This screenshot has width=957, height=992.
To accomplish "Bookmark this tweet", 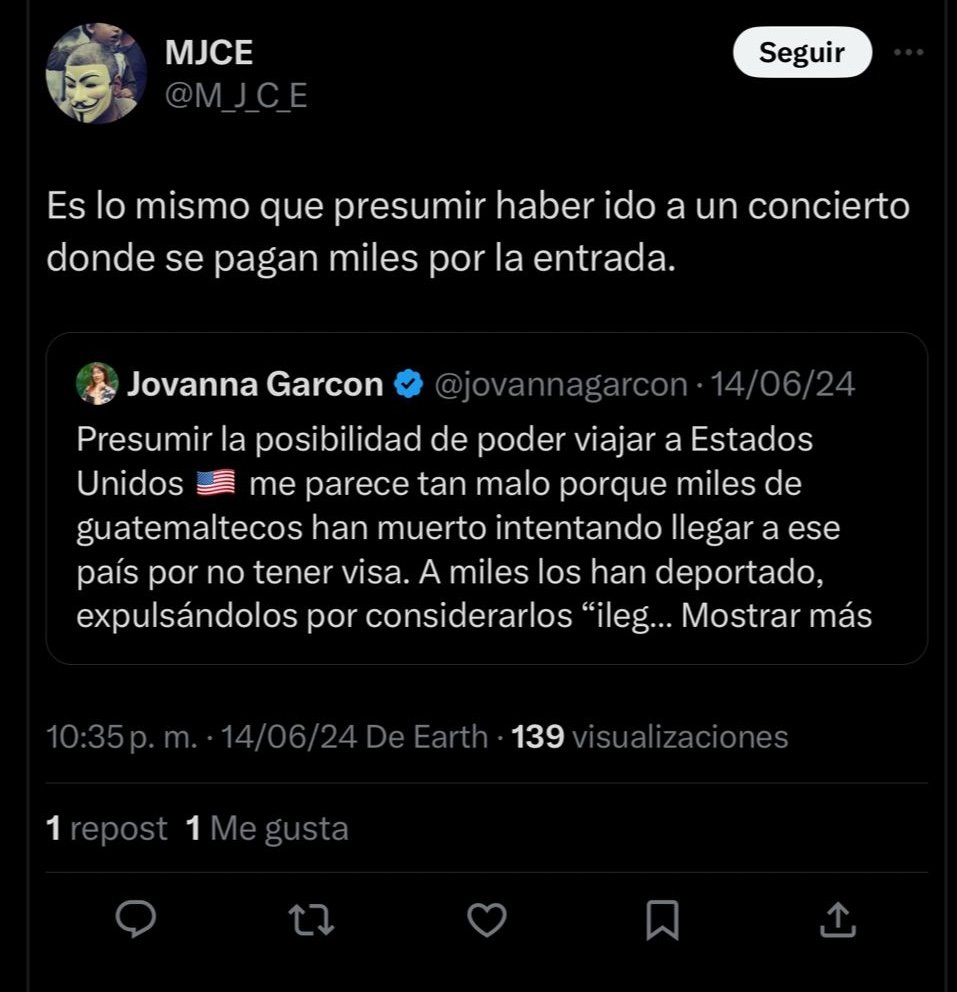I will 662,919.
